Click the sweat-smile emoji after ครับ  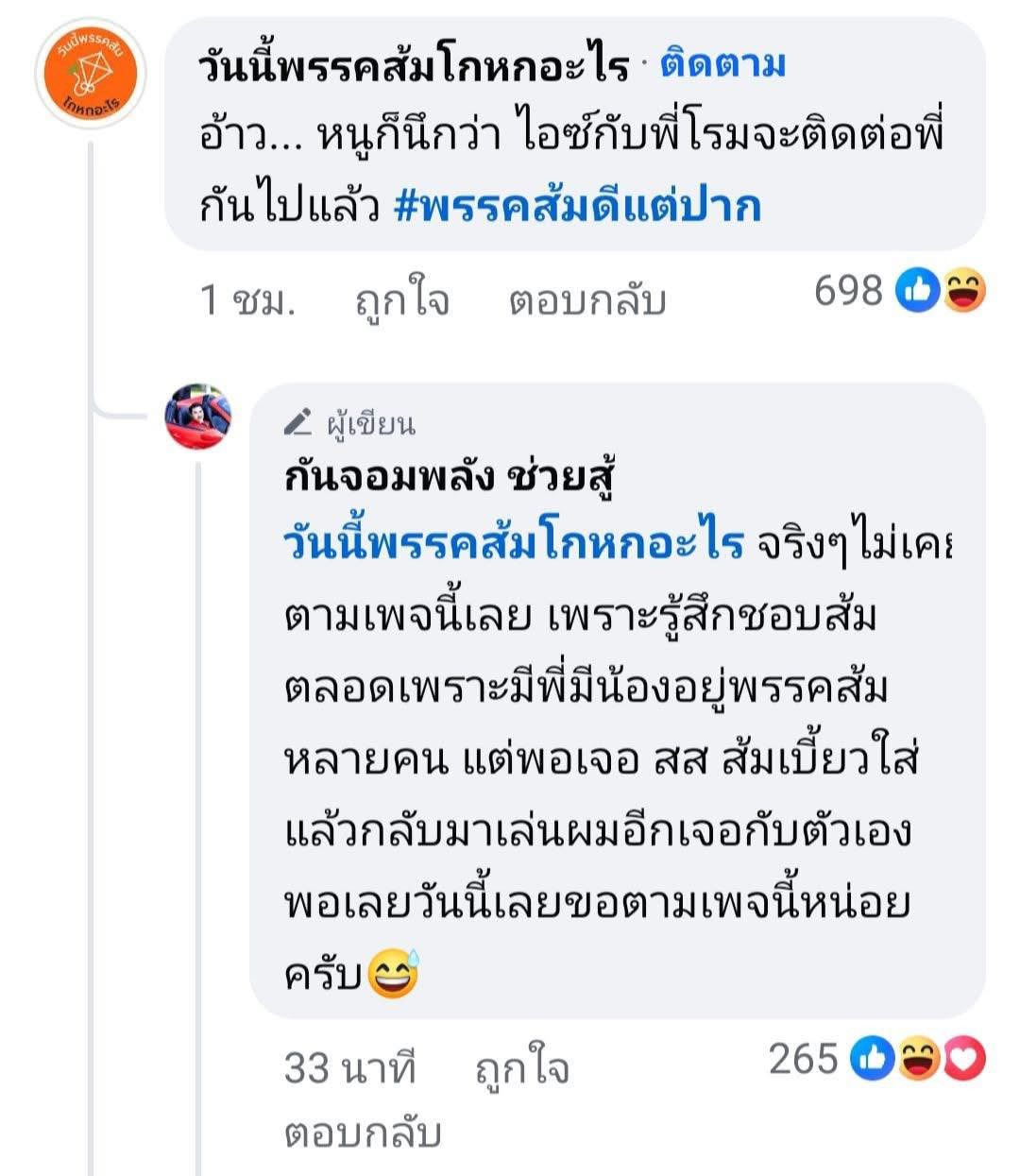coord(392,975)
